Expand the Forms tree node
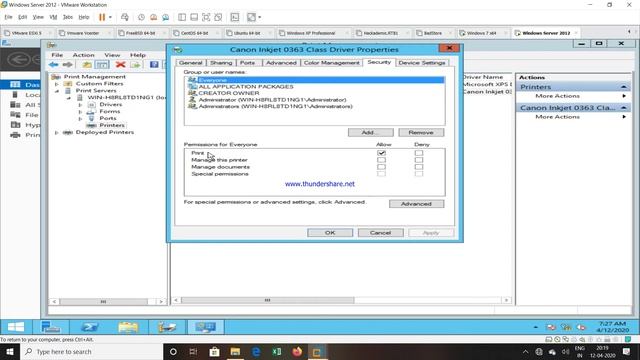Image resolution: width=640 pixels, height=360 pixels. tap(80, 111)
